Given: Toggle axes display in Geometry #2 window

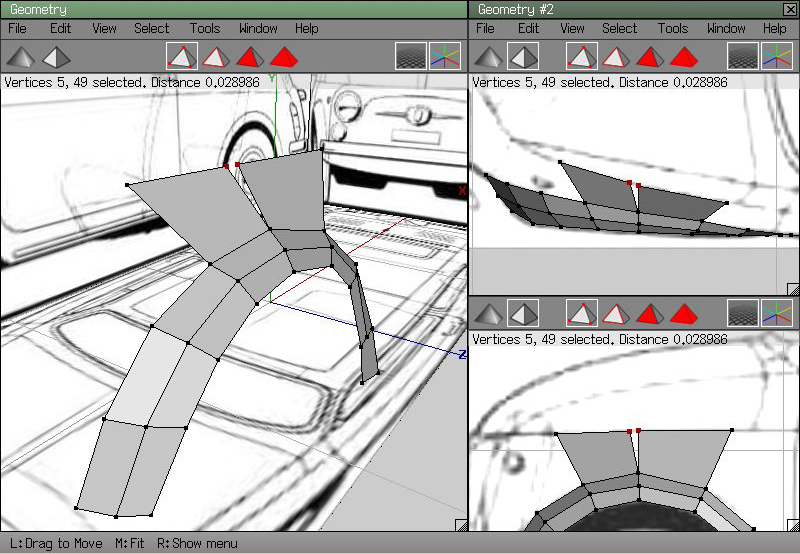Looking at the screenshot, I should pyautogui.click(x=777, y=56).
